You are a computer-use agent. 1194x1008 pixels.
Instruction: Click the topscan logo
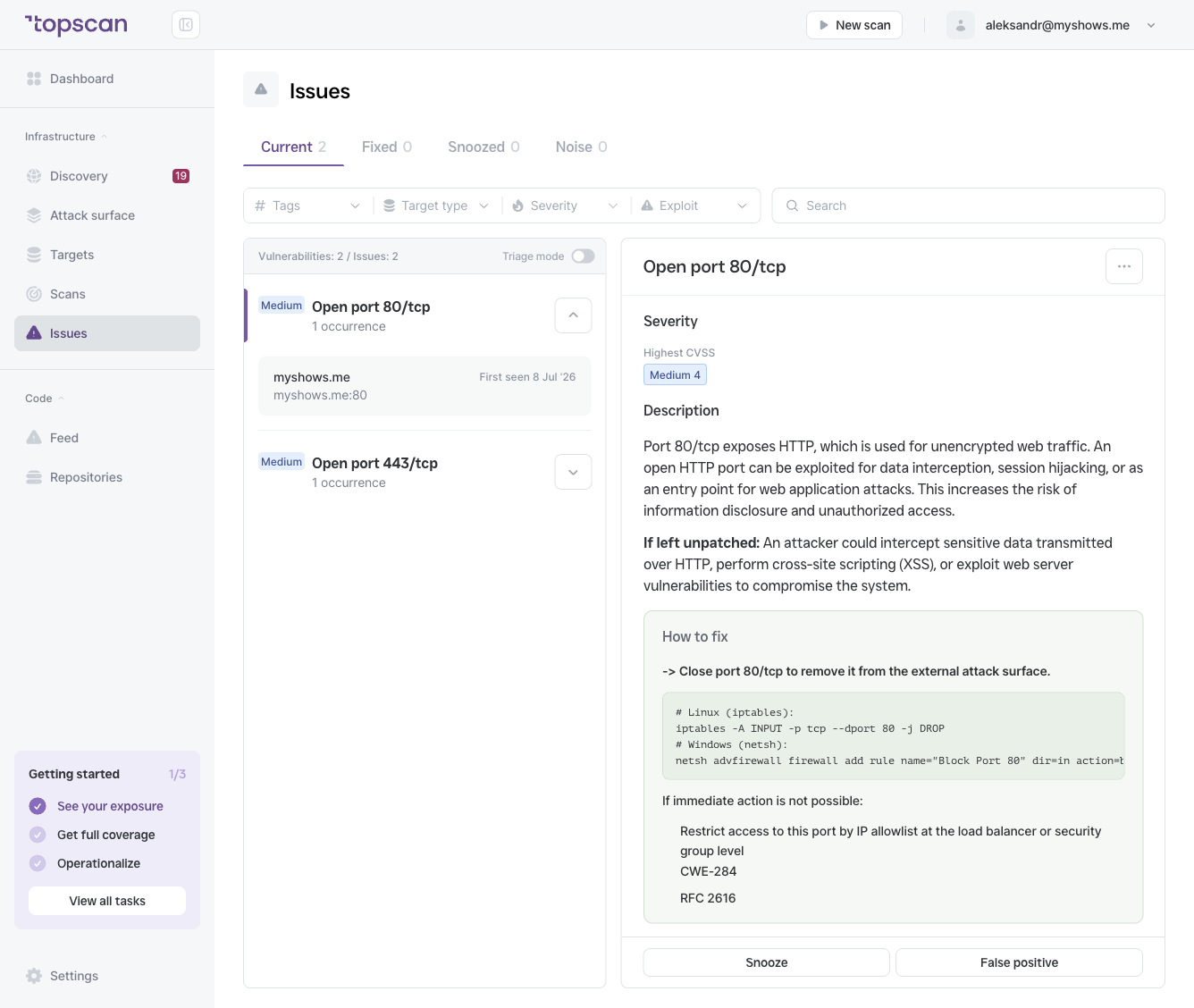click(x=76, y=25)
